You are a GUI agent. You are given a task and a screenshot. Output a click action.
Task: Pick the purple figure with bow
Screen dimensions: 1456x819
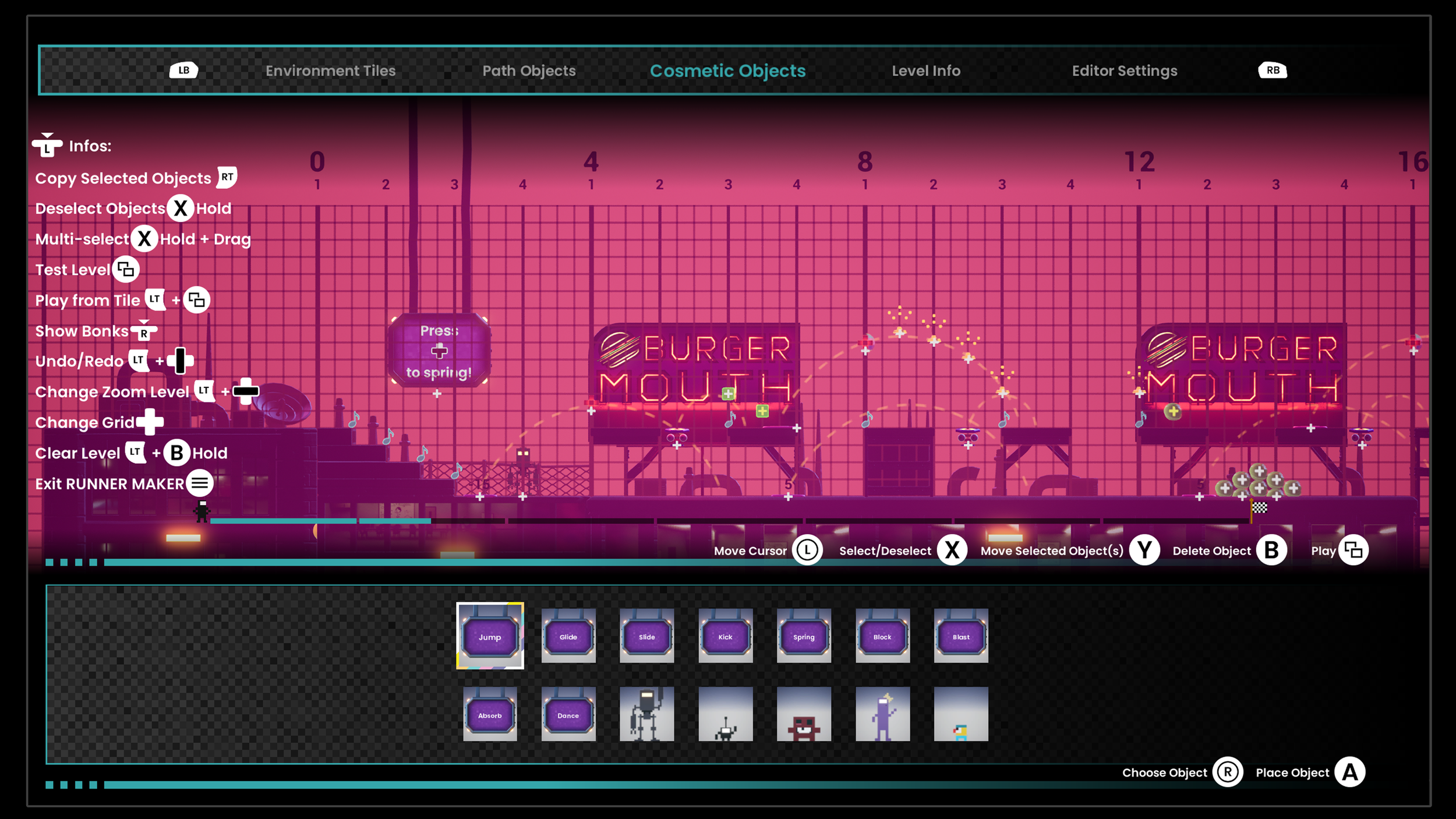click(882, 714)
